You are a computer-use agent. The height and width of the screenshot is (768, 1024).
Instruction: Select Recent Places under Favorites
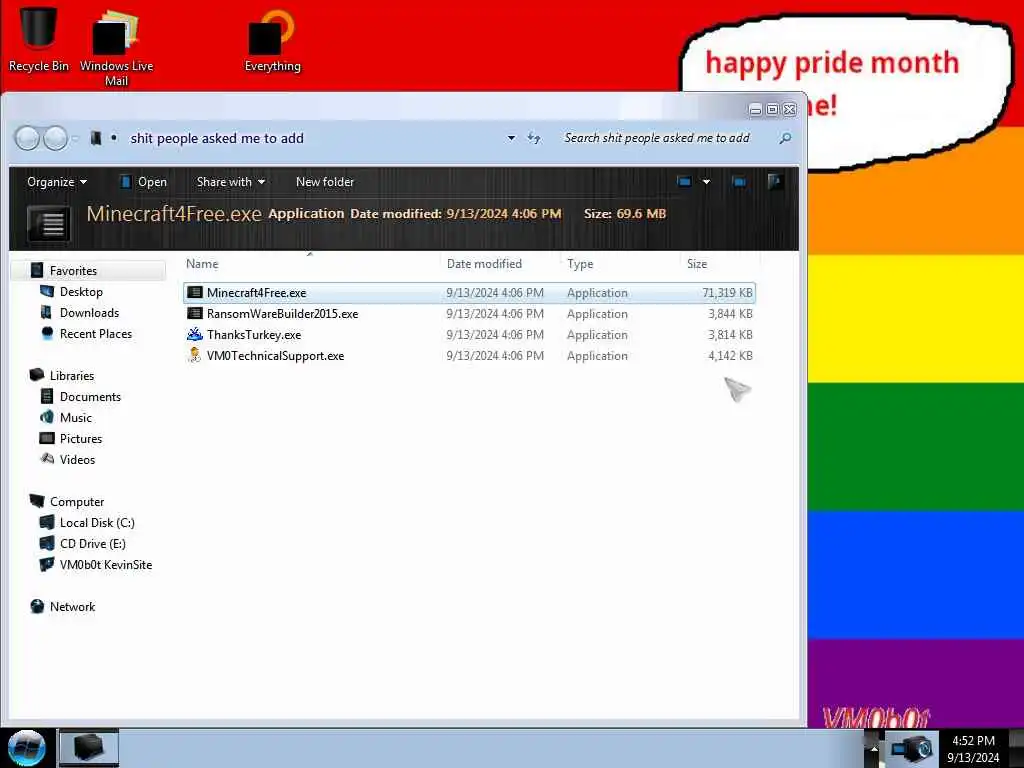coord(96,333)
